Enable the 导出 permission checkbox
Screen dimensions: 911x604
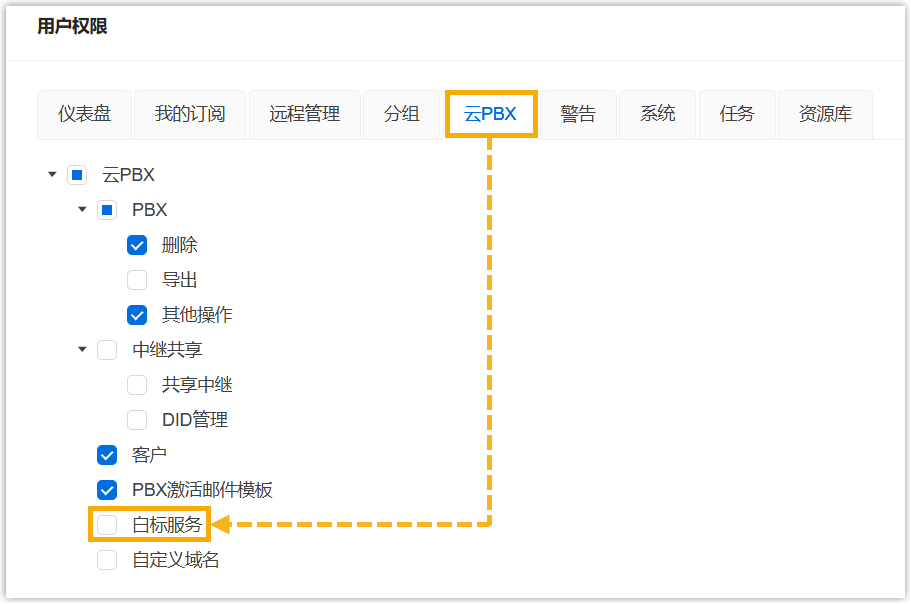point(137,280)
